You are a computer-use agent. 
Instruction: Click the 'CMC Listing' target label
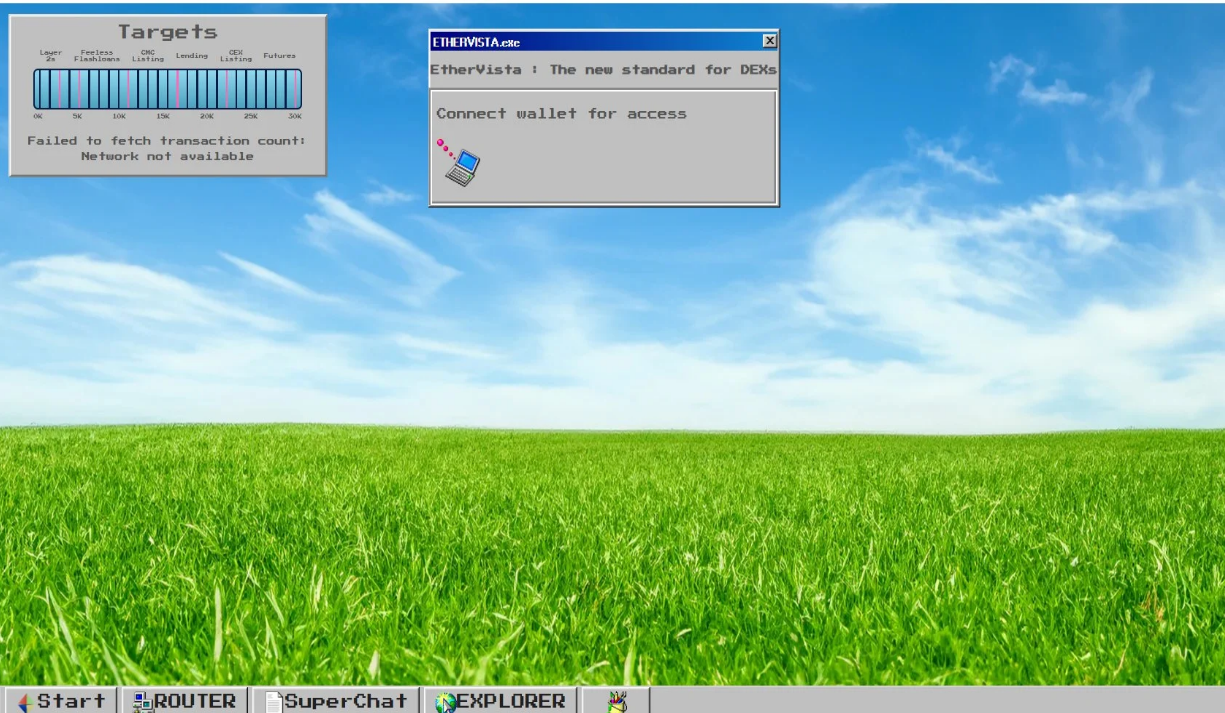[148, 56]
